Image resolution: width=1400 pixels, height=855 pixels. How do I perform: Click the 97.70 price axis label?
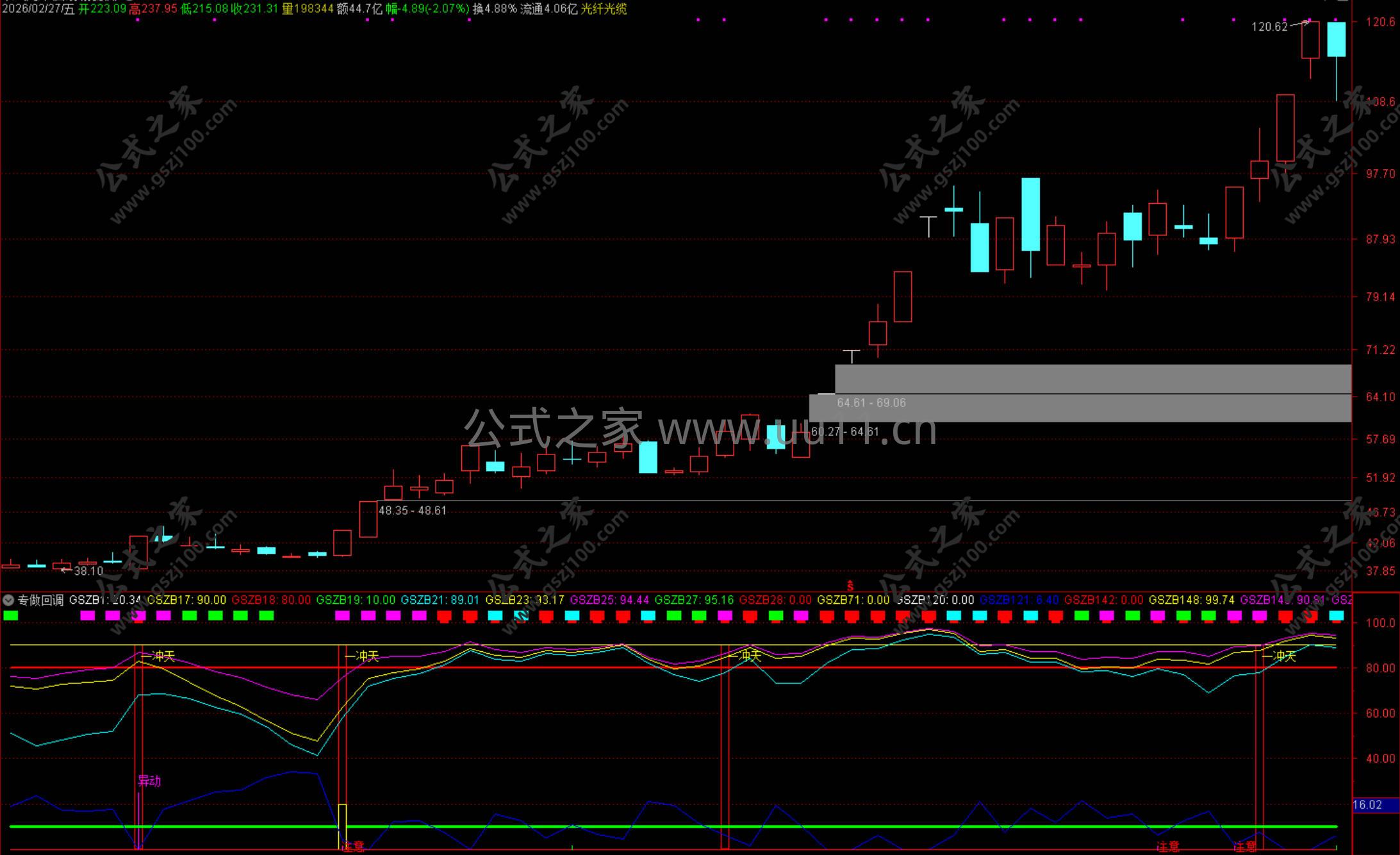1380,174
